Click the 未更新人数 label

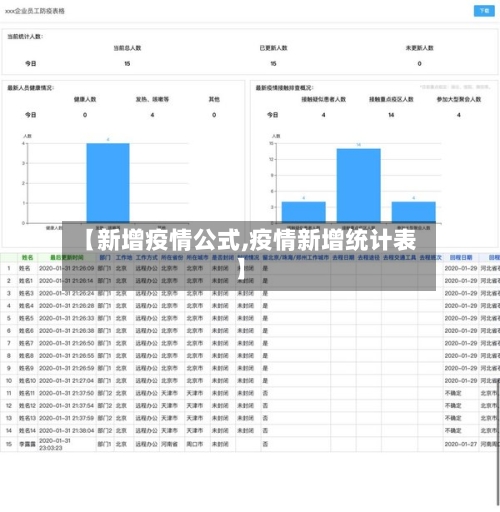pyautogui.click(x=419, y=48)
